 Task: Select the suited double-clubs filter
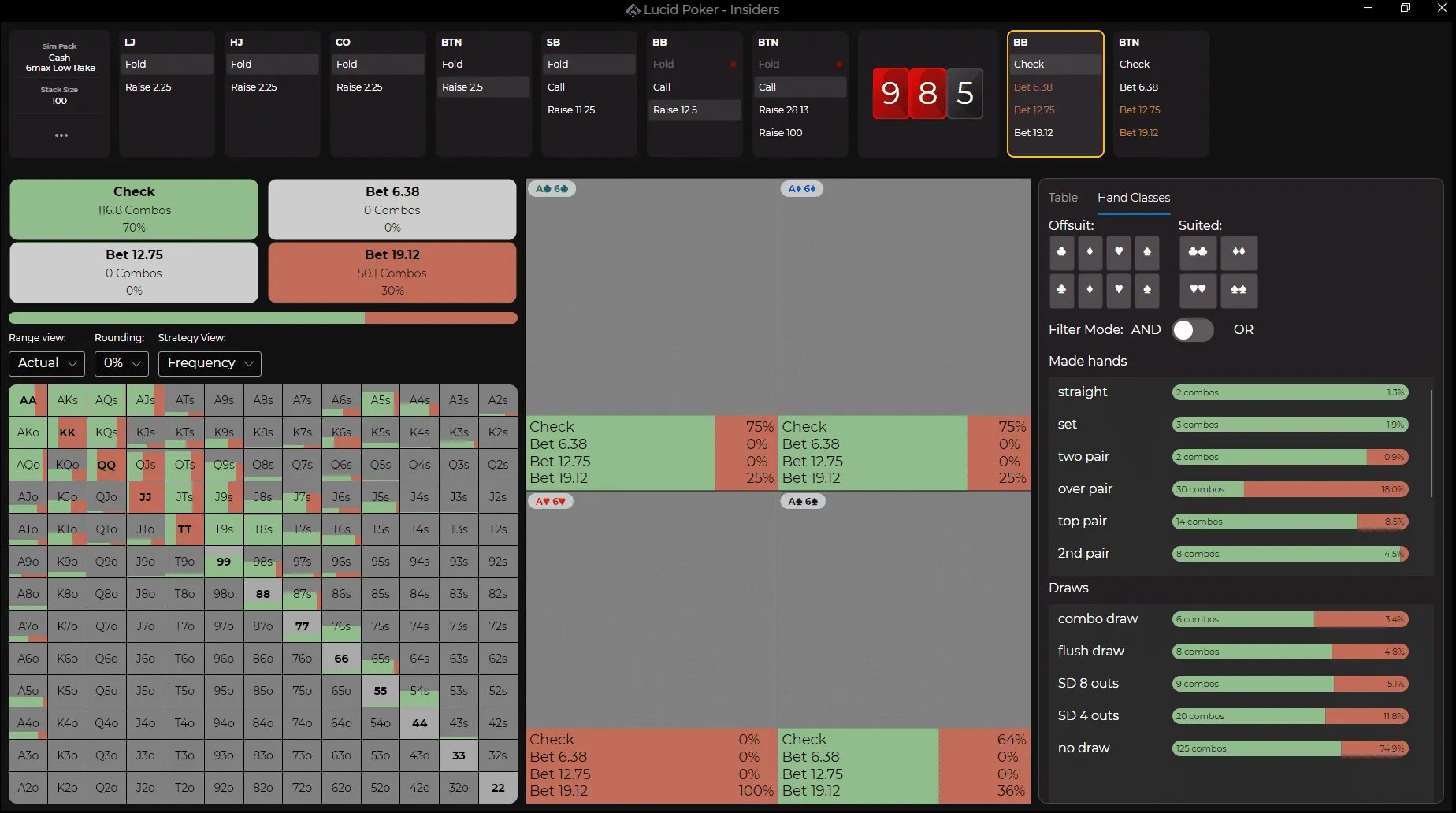[x=1198, y=253]
